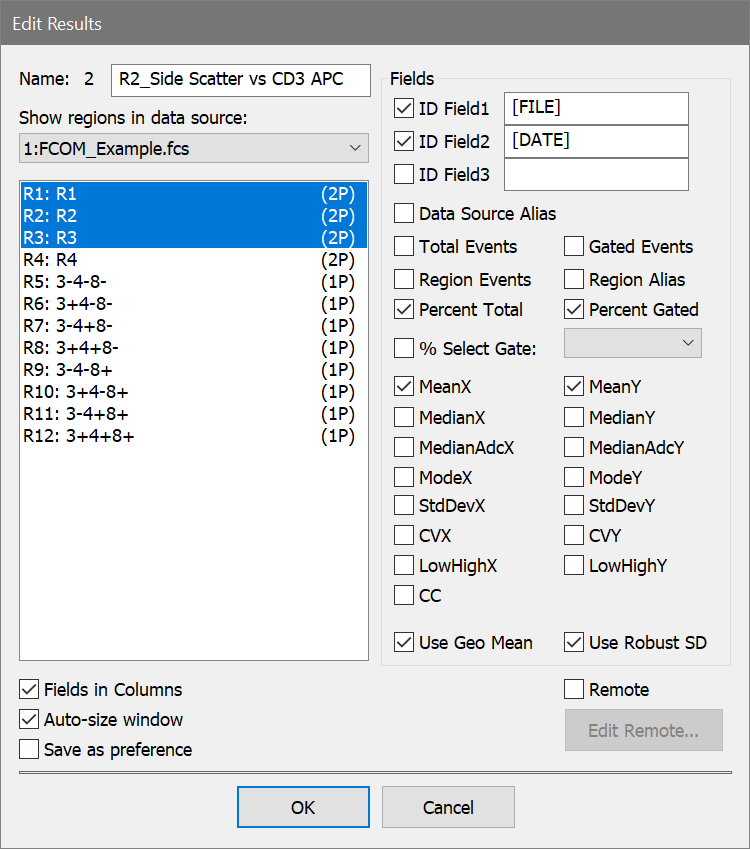
Task: Enable the MedianX statistic checkbox
Action: point(404,417)
